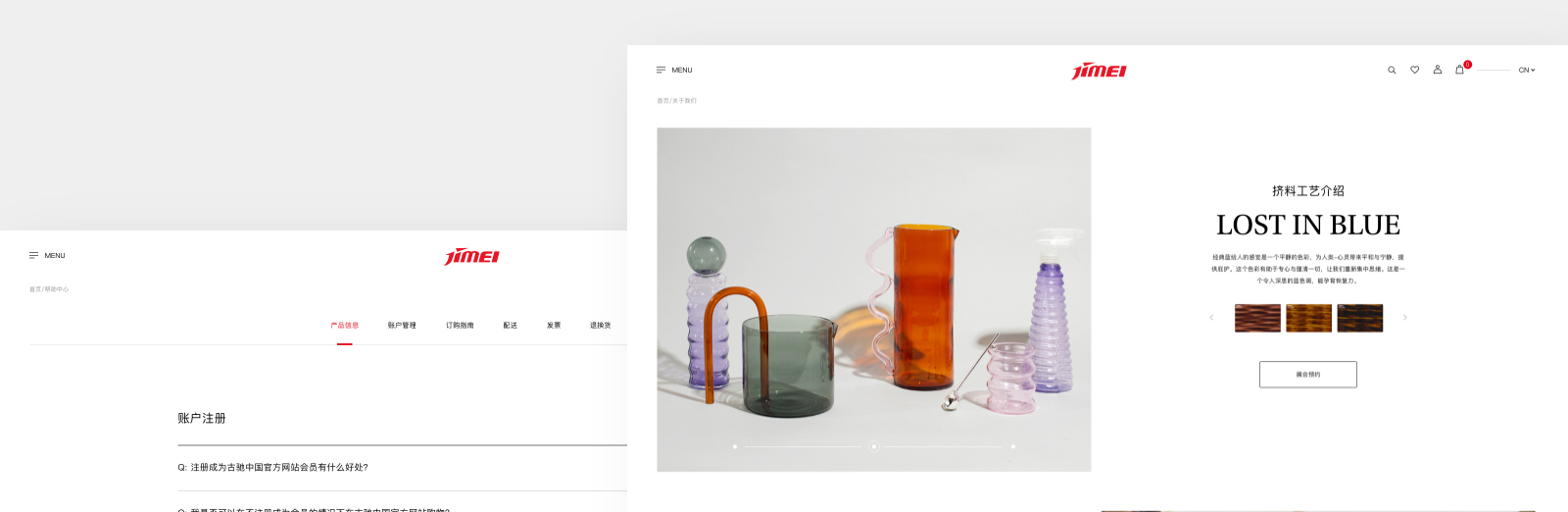Open the hamburger MENU on help center page
The width and height of the screenshot is (1568, 512).
click(x=47, y=256)
